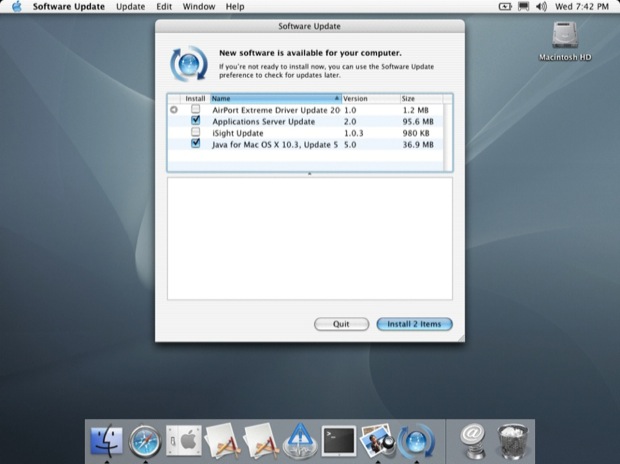Check the iSight Update checkbox

(195, 132)
